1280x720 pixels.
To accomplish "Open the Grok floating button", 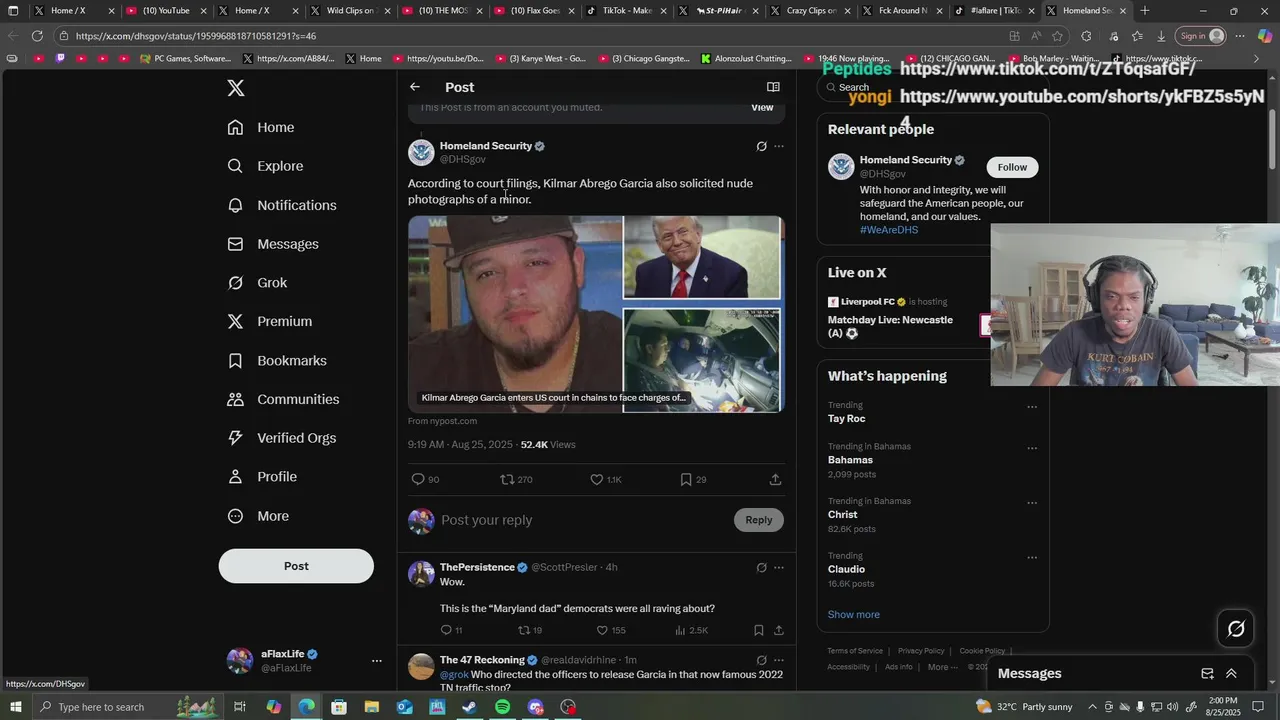I will pos(1236,628).
